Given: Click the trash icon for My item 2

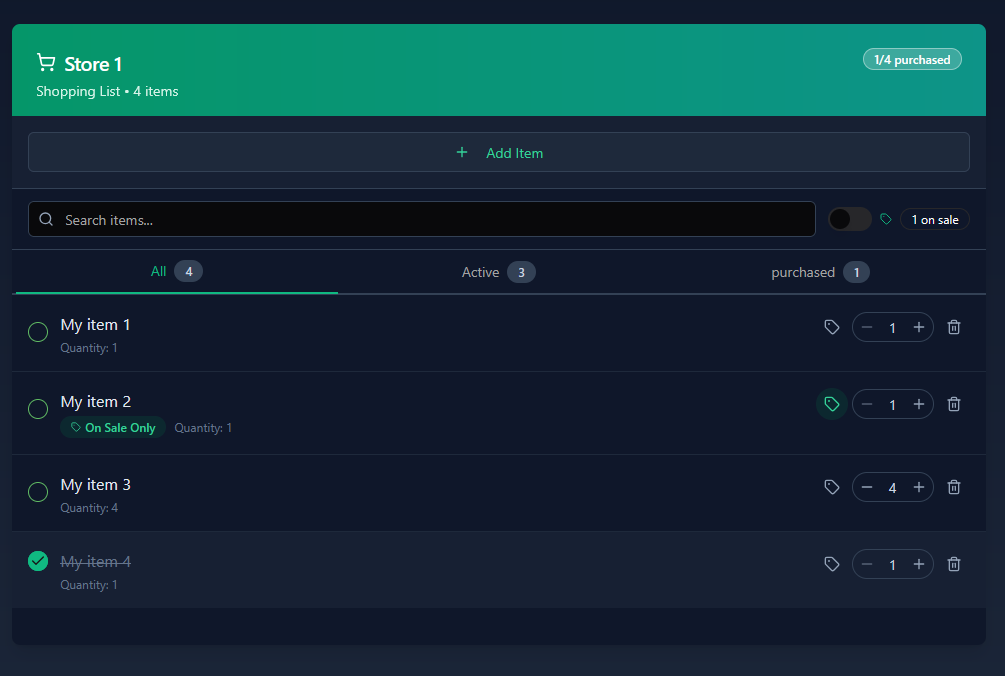Looking at the screenshot, I should [x=954, y=404].
